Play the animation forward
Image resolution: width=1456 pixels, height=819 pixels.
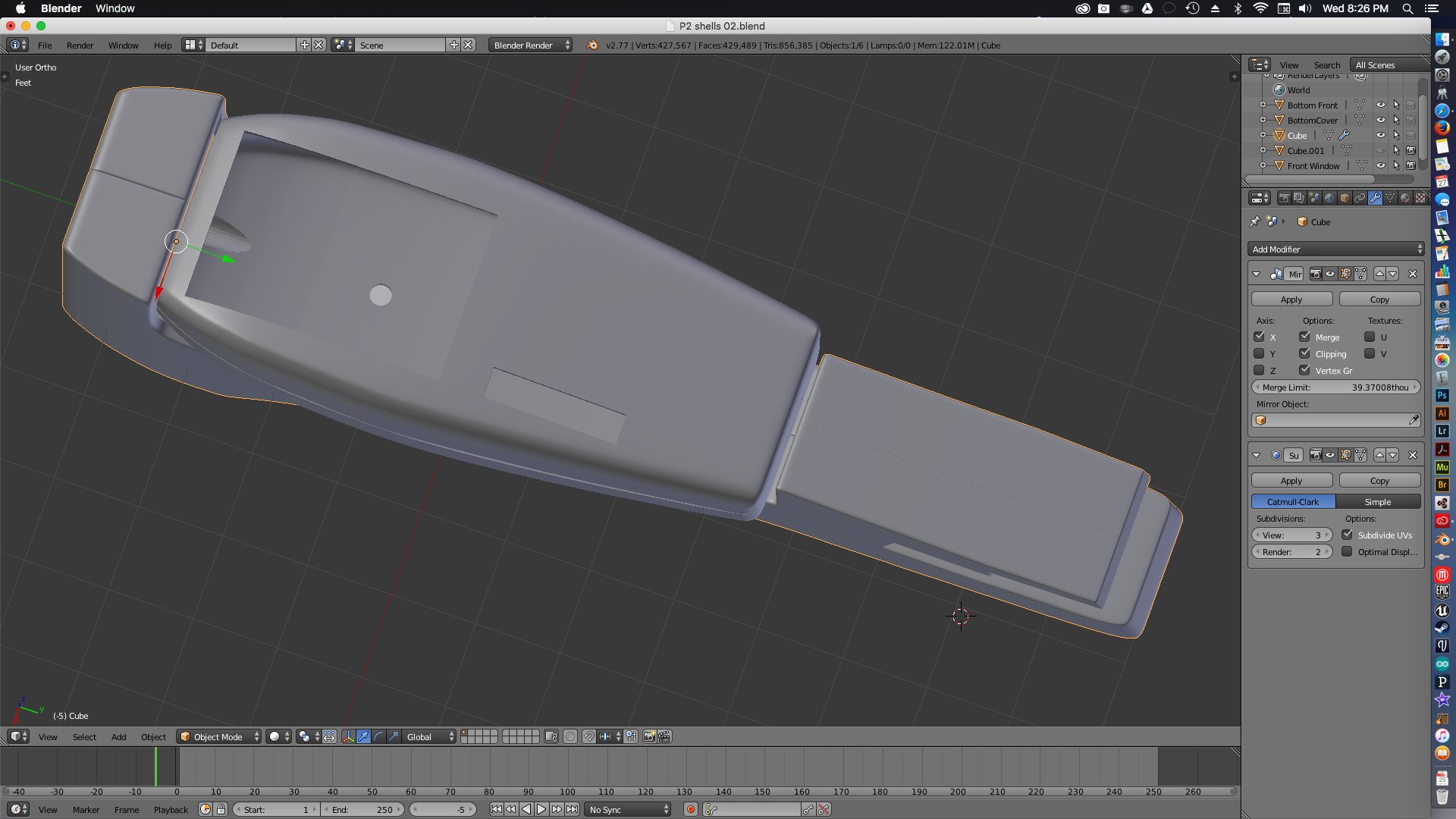tap(541, 809)
